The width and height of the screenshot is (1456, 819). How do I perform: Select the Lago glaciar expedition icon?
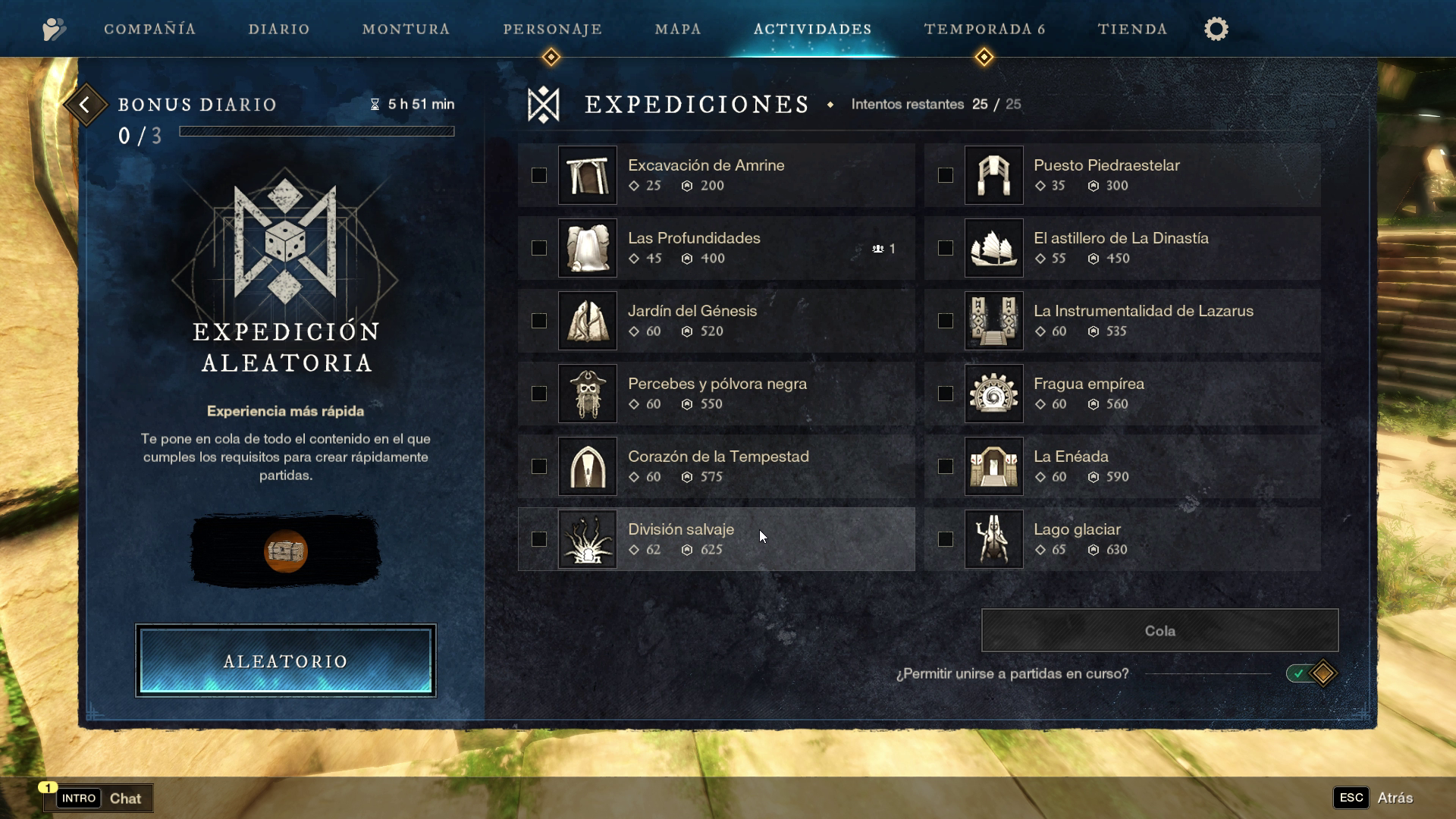[993, 539]
